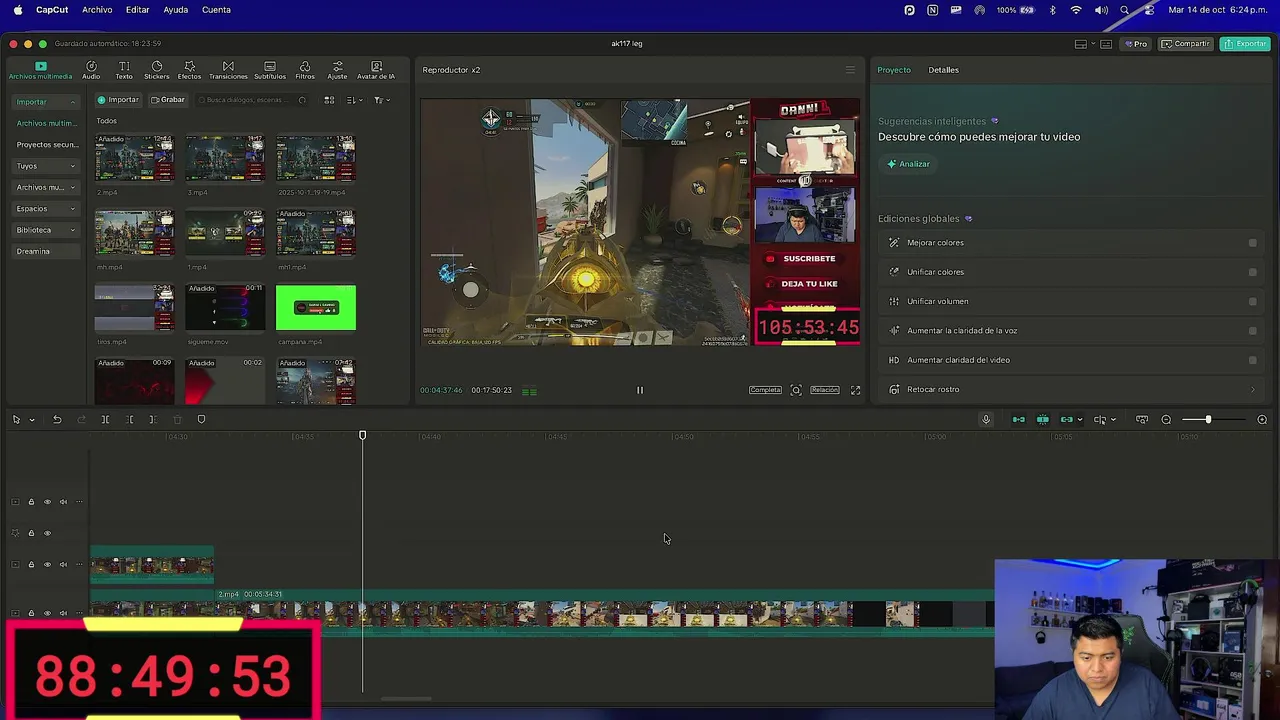Open the player hamburger menu
1280x720 pixels.
pos(850,70)
